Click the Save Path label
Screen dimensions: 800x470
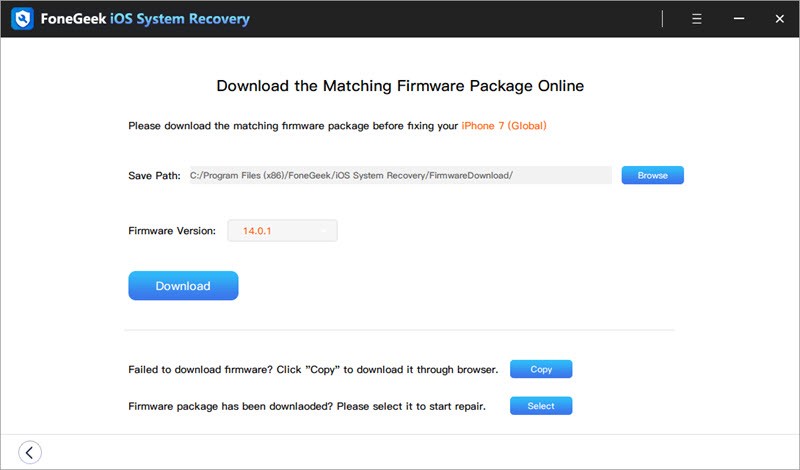tap(154, 176)
